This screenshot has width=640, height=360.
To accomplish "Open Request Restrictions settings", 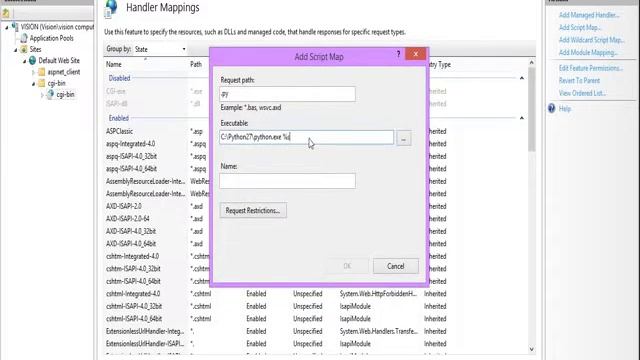I will [253, 211].
